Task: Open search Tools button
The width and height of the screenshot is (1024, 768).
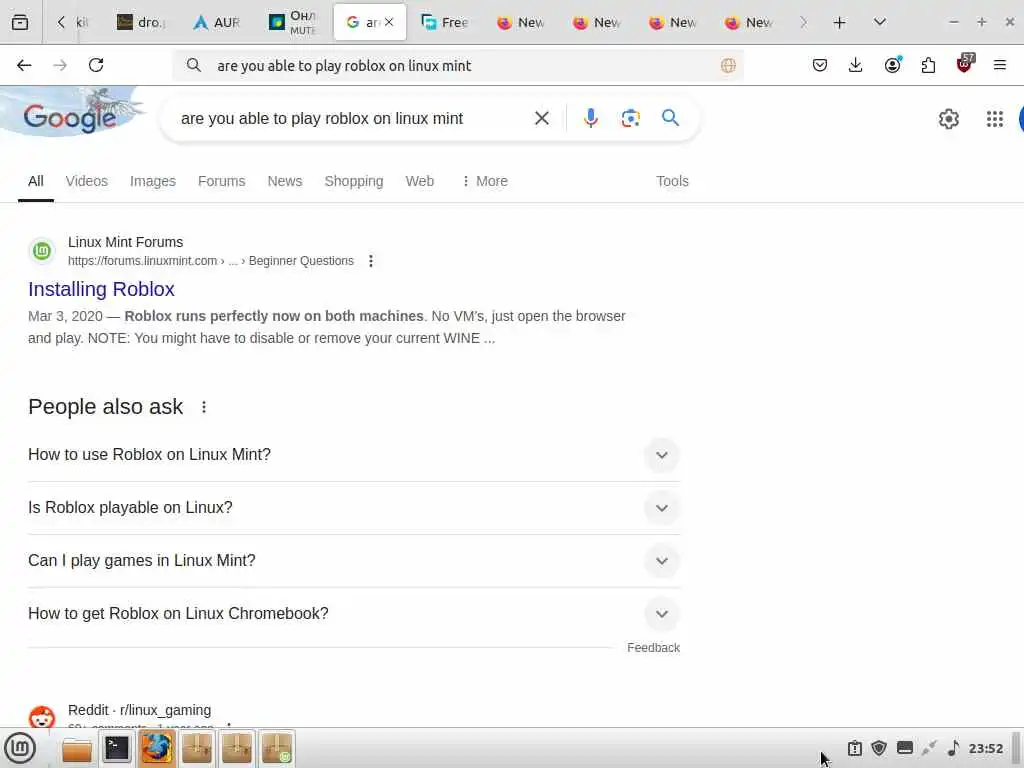Action: (x=672, y=181)
